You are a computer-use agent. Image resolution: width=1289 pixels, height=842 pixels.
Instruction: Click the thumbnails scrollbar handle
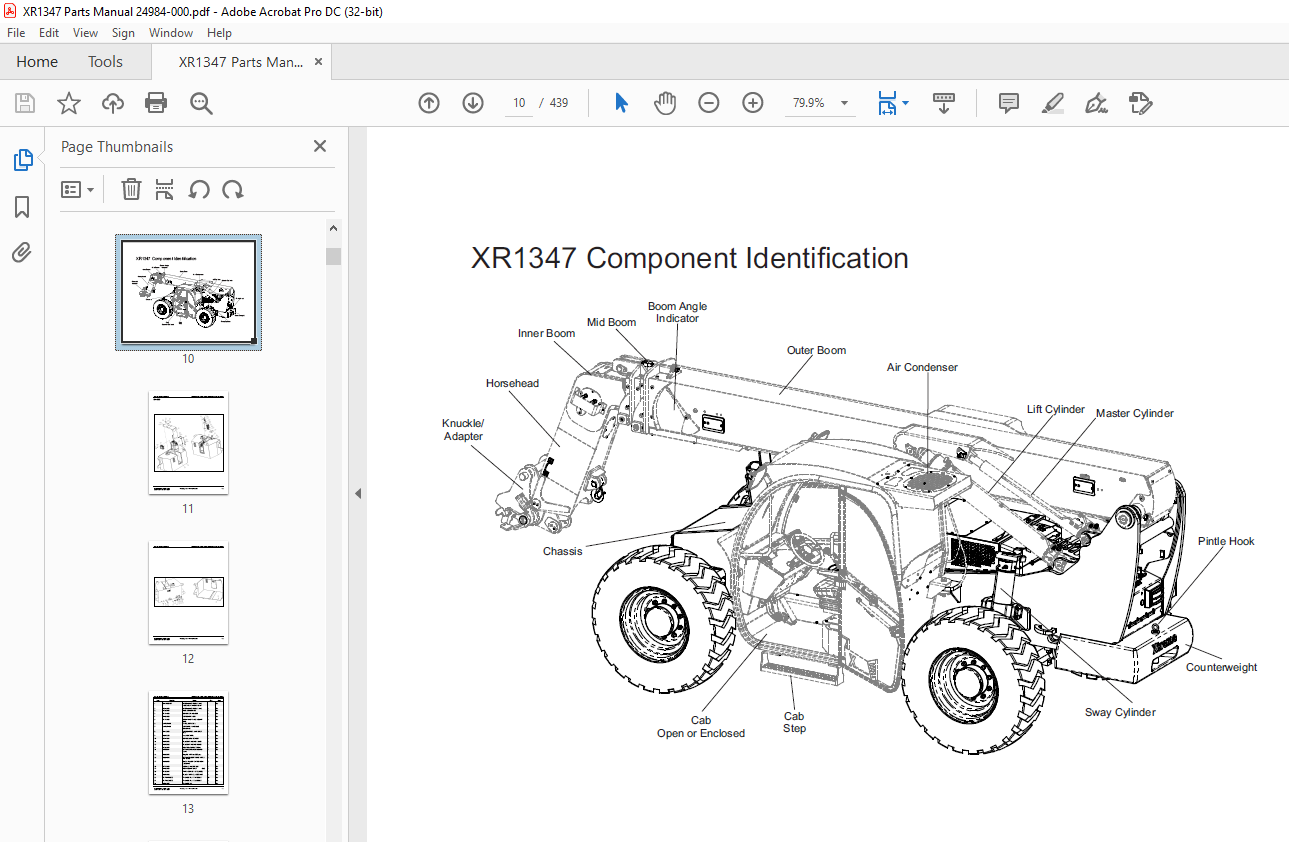click(333, 256)
